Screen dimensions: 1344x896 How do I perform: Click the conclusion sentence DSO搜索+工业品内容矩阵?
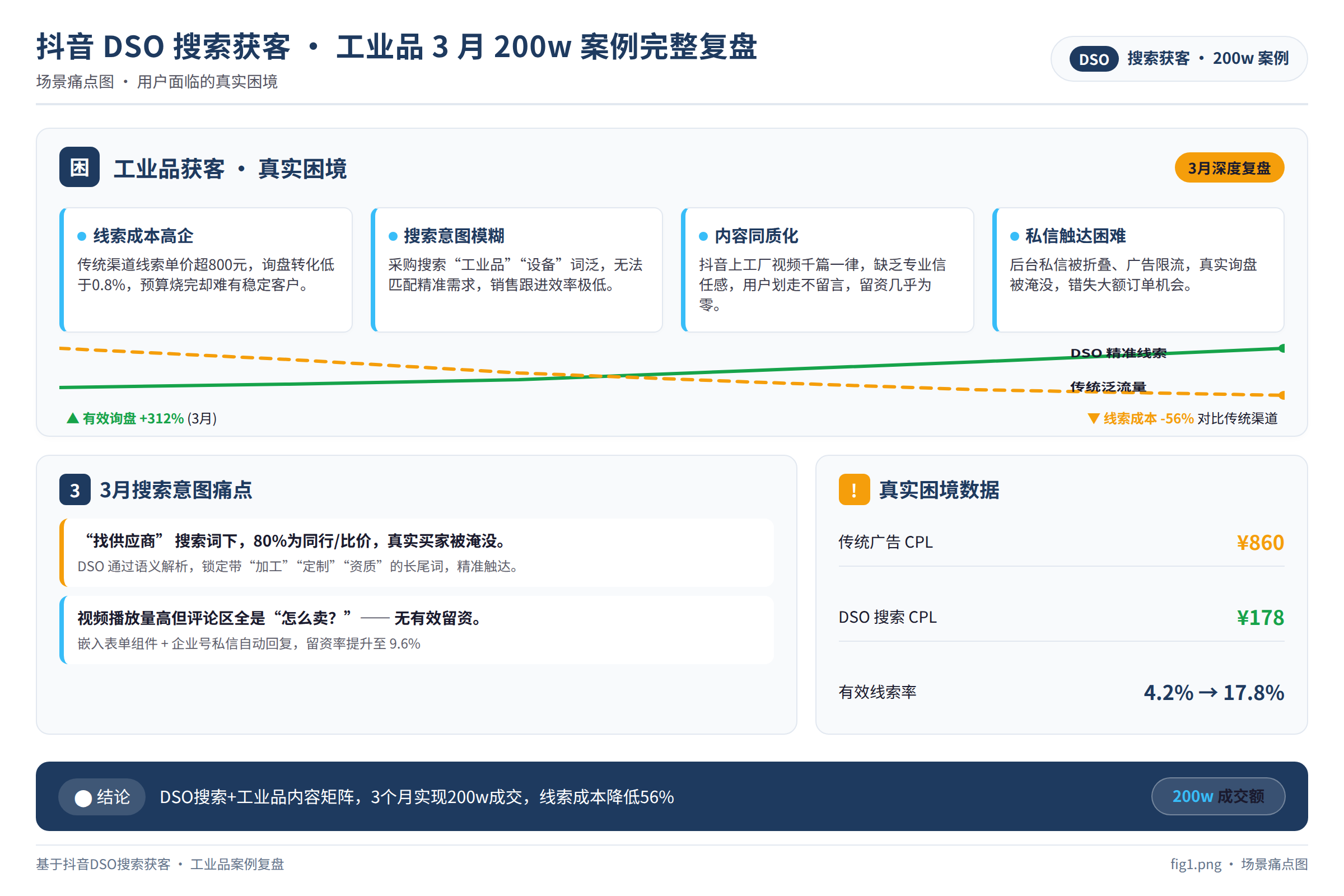(x=417, y=797)
